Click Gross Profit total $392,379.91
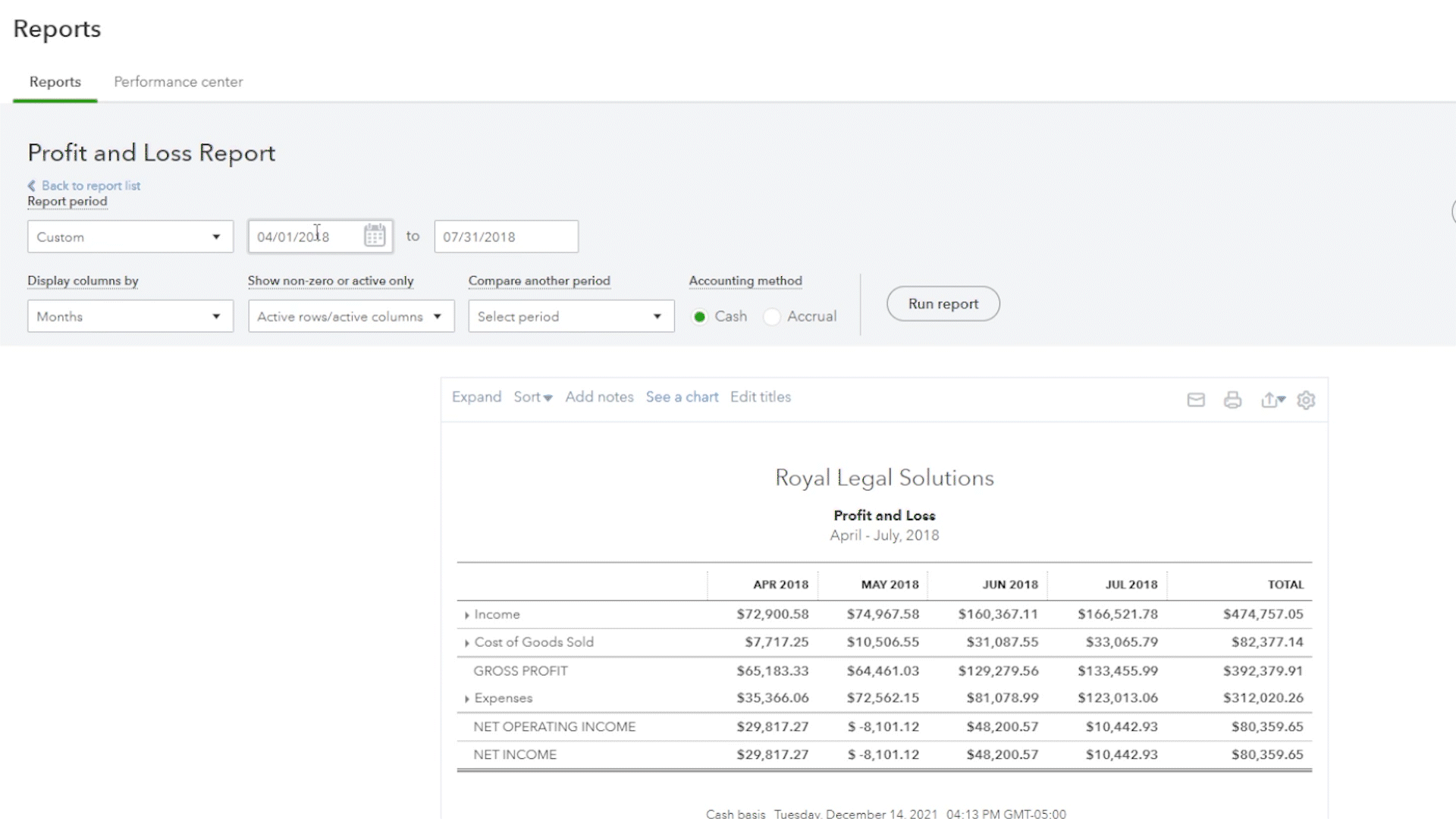 click(x=1263, y=671)
